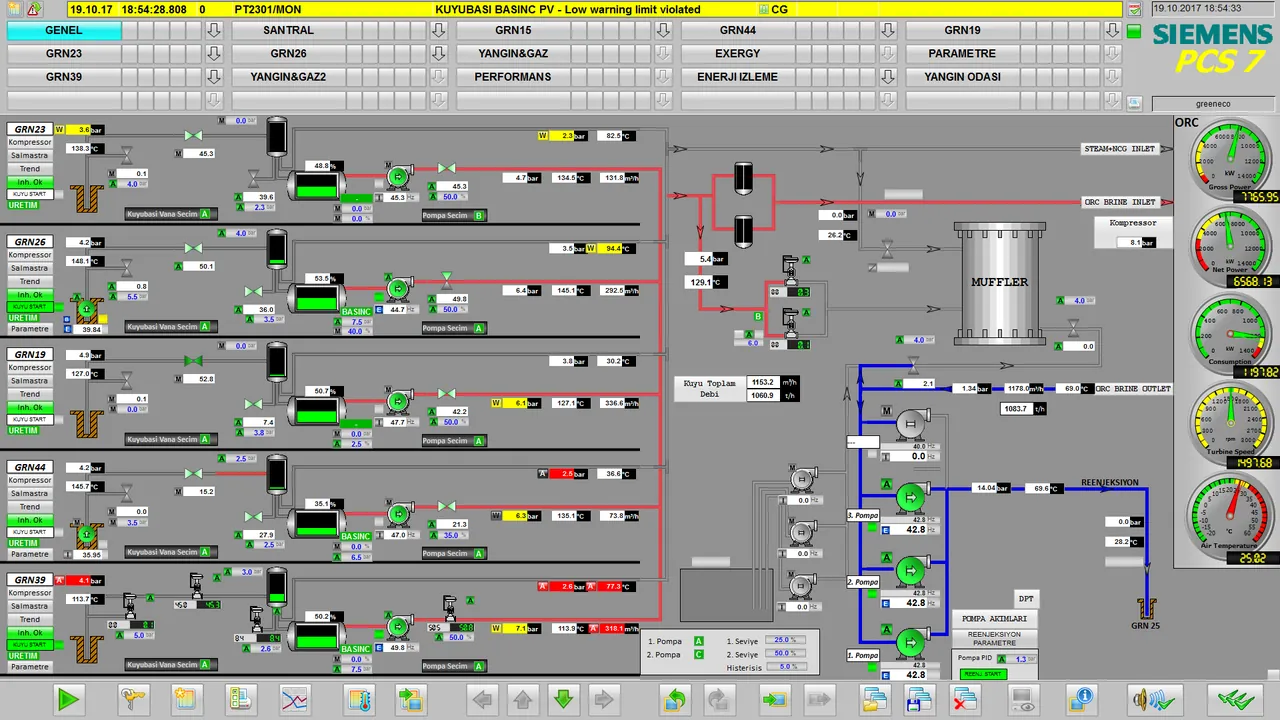Viewport: 1280px width, 720px height.
Task: Switch to the PERFORMANS overview tab
Action: [x=512, y=77]
